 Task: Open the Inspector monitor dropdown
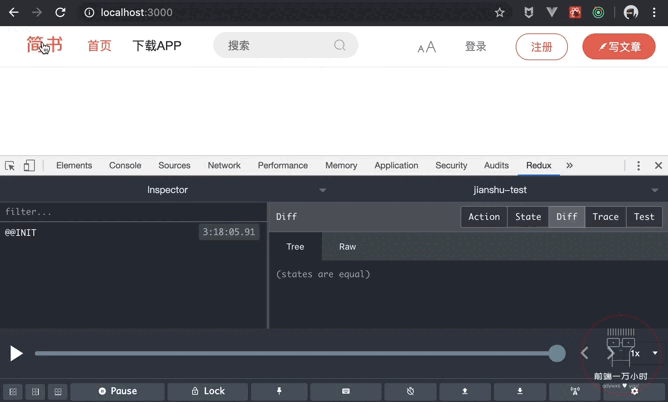click(x=167, y=190)
